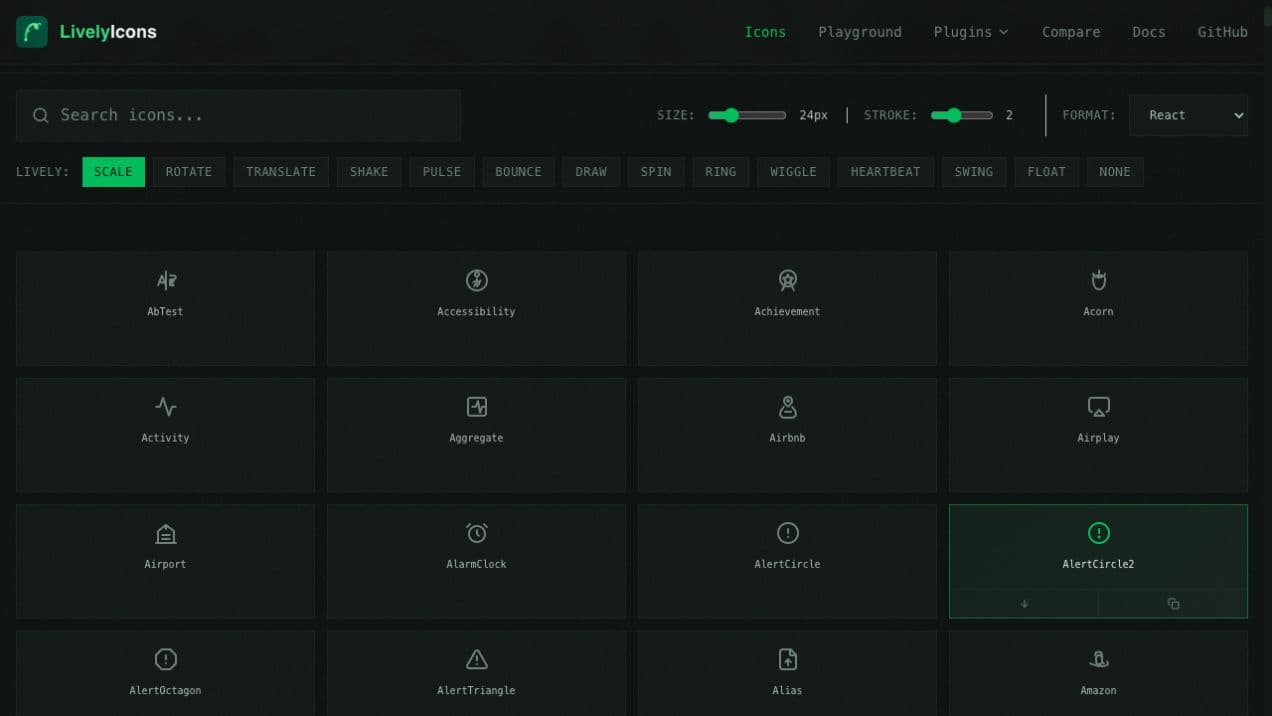Pick the Achievement icon
The image size is (1272, 716).
pos(787,308)
